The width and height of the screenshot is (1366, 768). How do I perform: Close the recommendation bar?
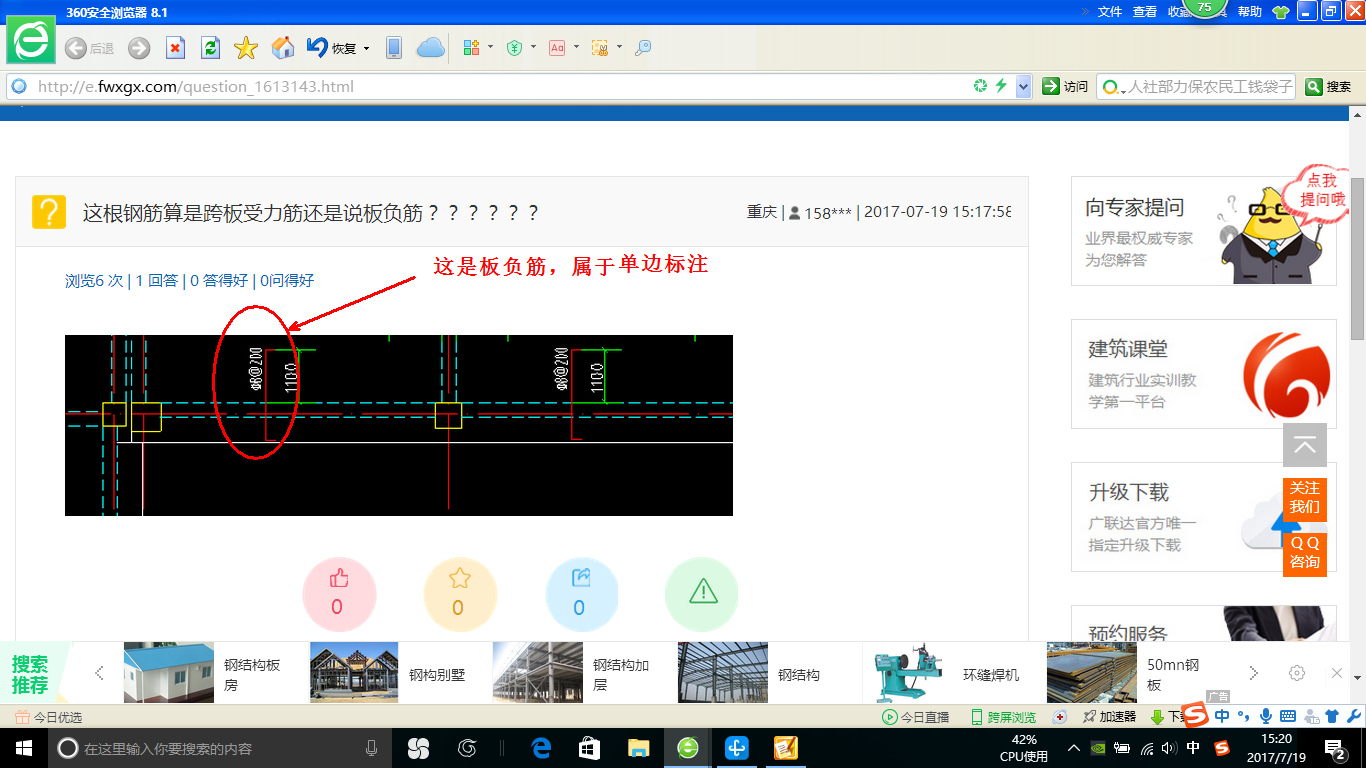1337,673
